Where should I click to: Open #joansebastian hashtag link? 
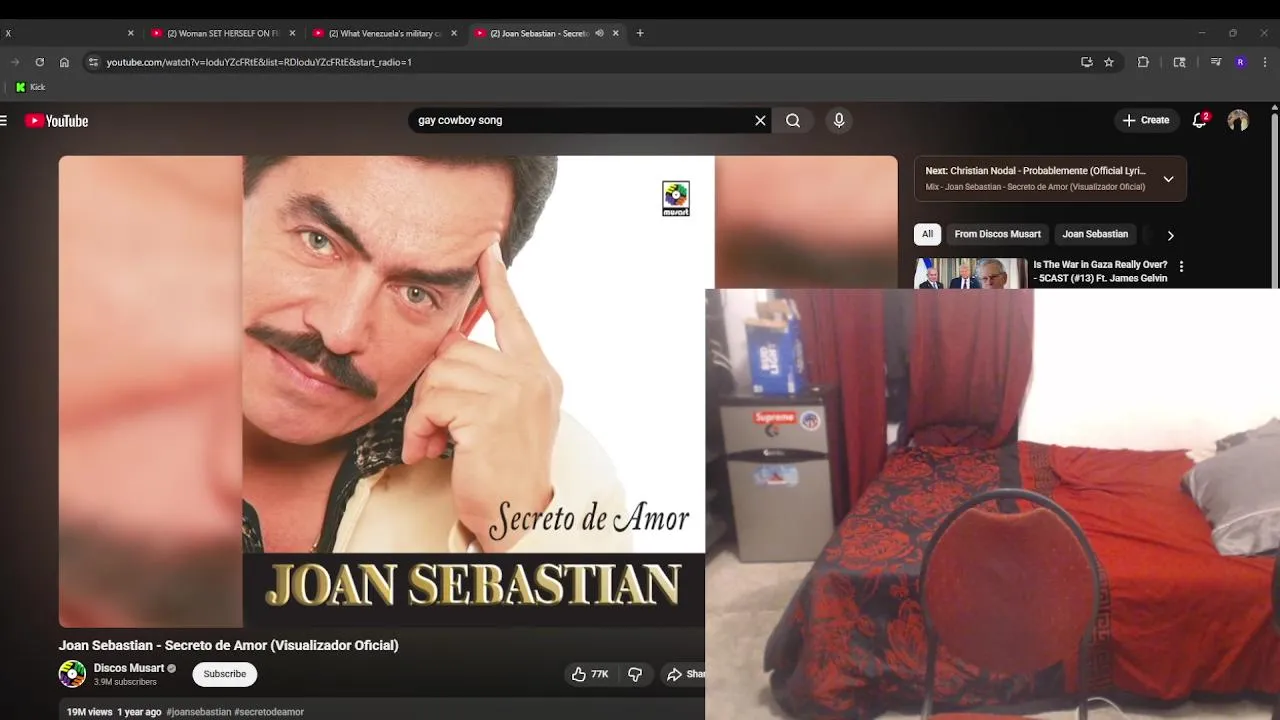coord(198,712)
